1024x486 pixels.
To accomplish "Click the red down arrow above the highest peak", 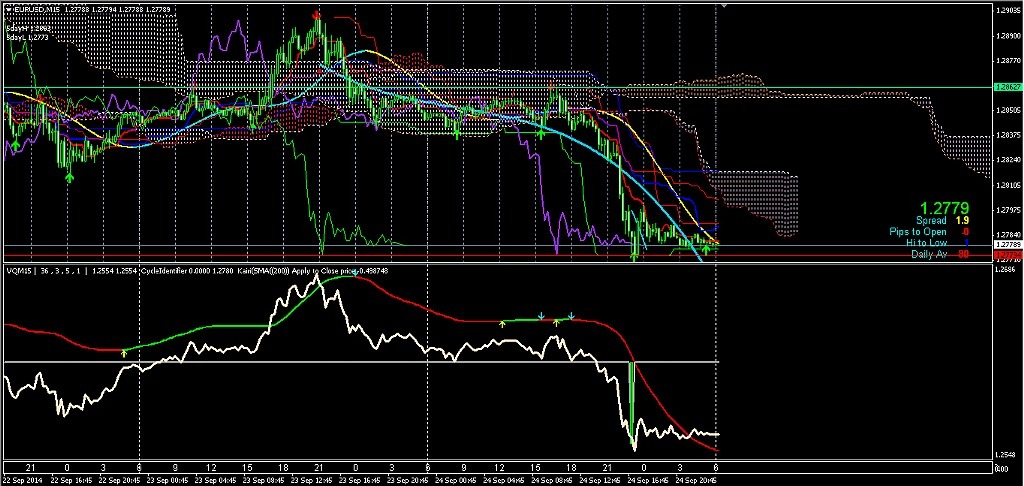I will pyautogui.click(x=317, y=14).
